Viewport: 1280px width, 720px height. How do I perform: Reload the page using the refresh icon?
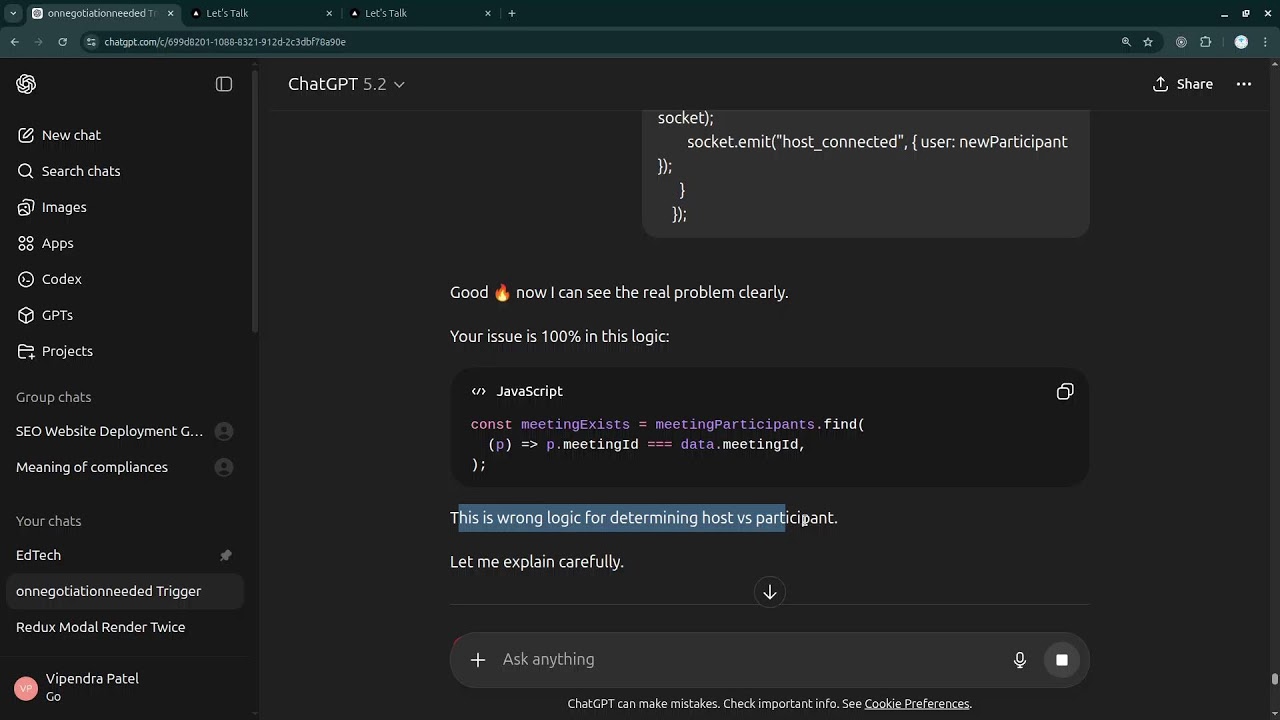point(62,42)
